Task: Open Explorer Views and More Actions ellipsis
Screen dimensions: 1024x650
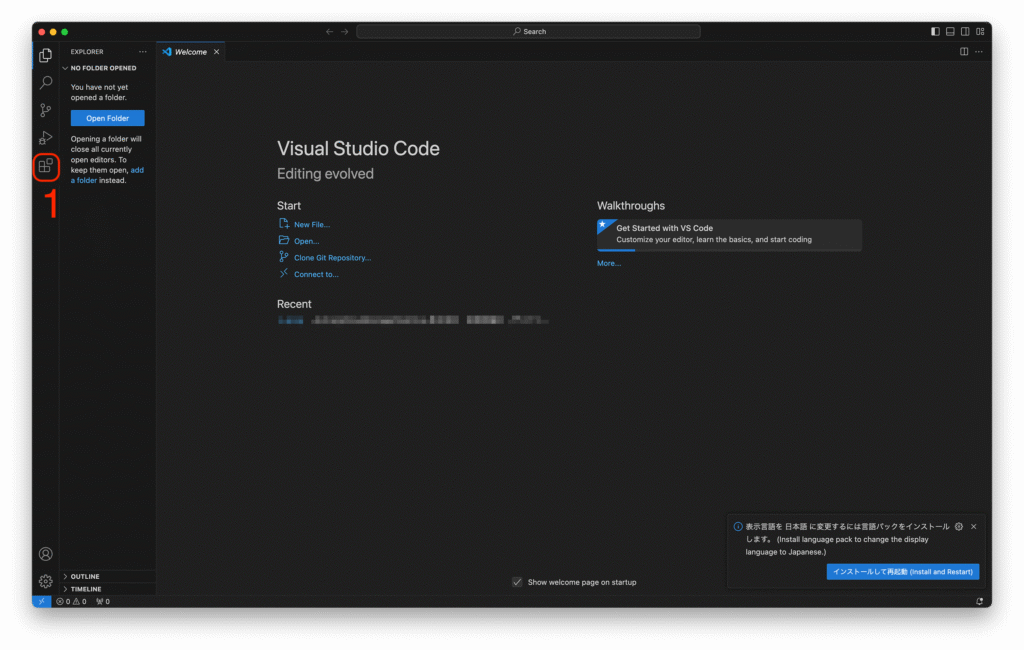Action: coord(142,52)
